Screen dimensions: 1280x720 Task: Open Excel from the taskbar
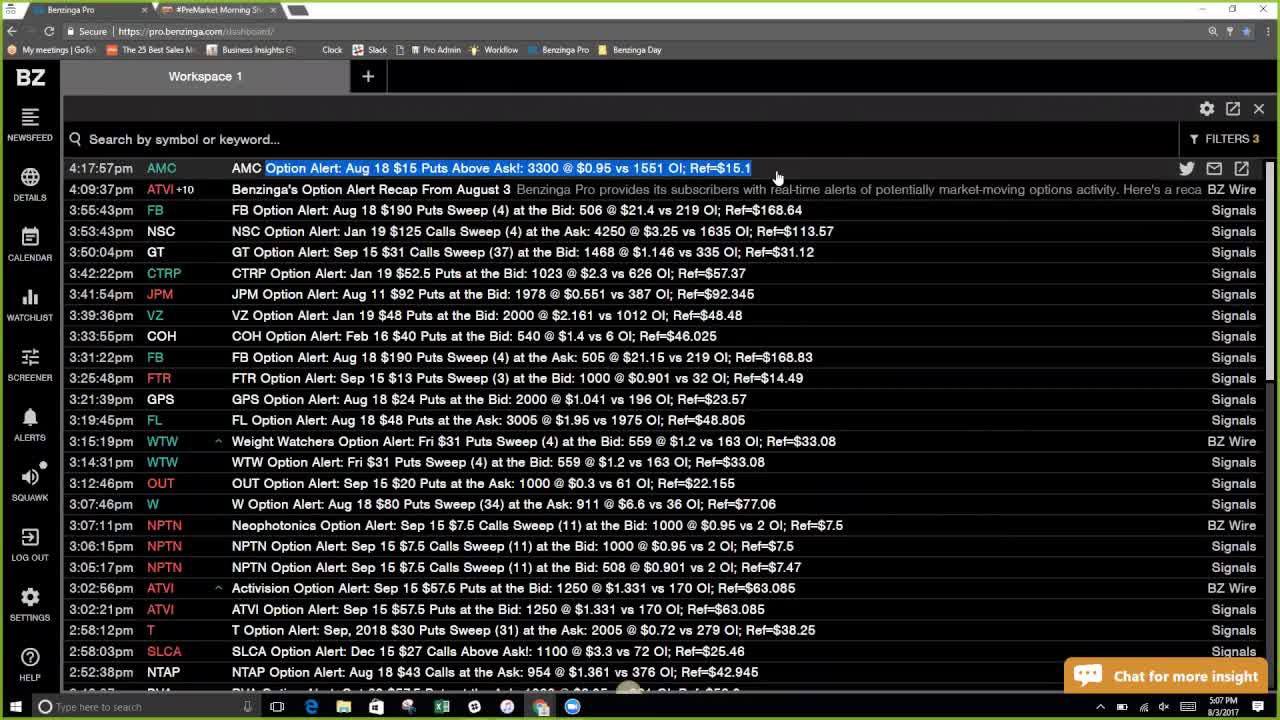click(x=441, y=707)
